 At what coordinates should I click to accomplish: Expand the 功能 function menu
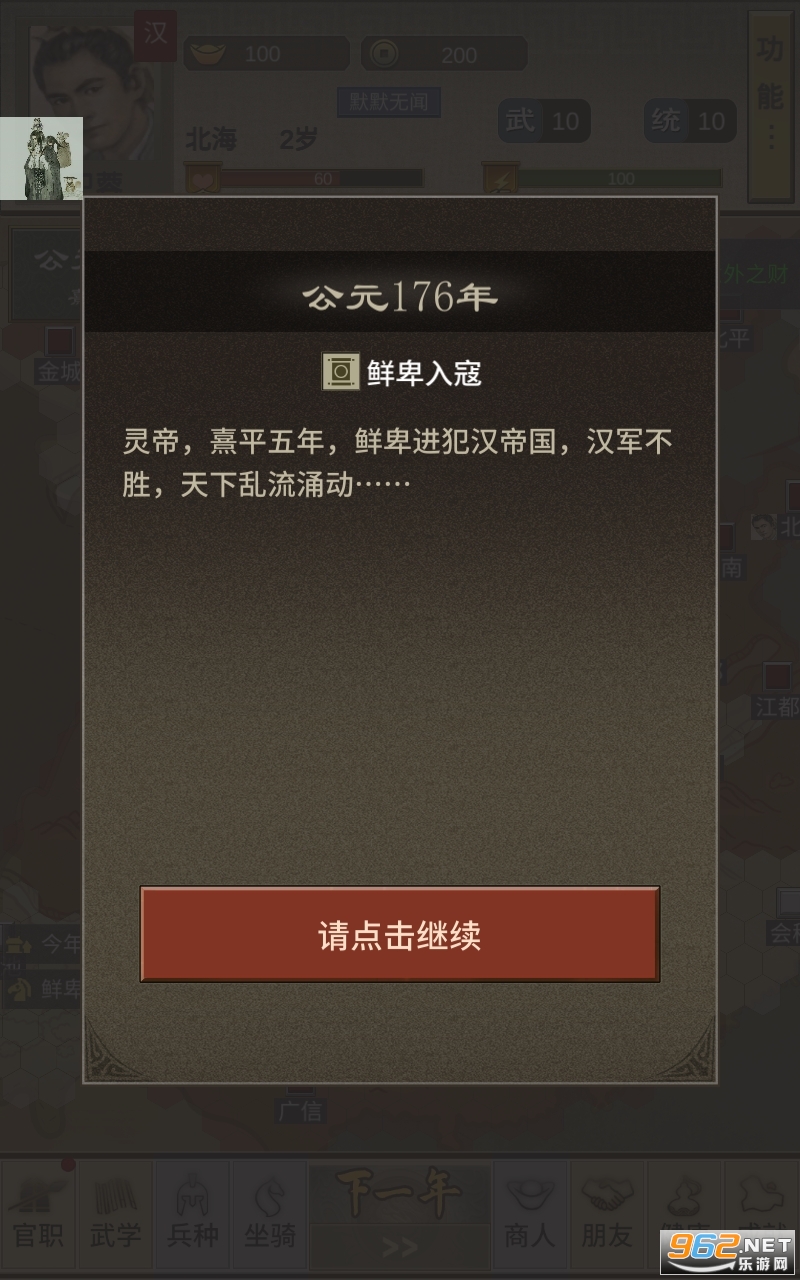pyautogui.click(x=769, y=104)
